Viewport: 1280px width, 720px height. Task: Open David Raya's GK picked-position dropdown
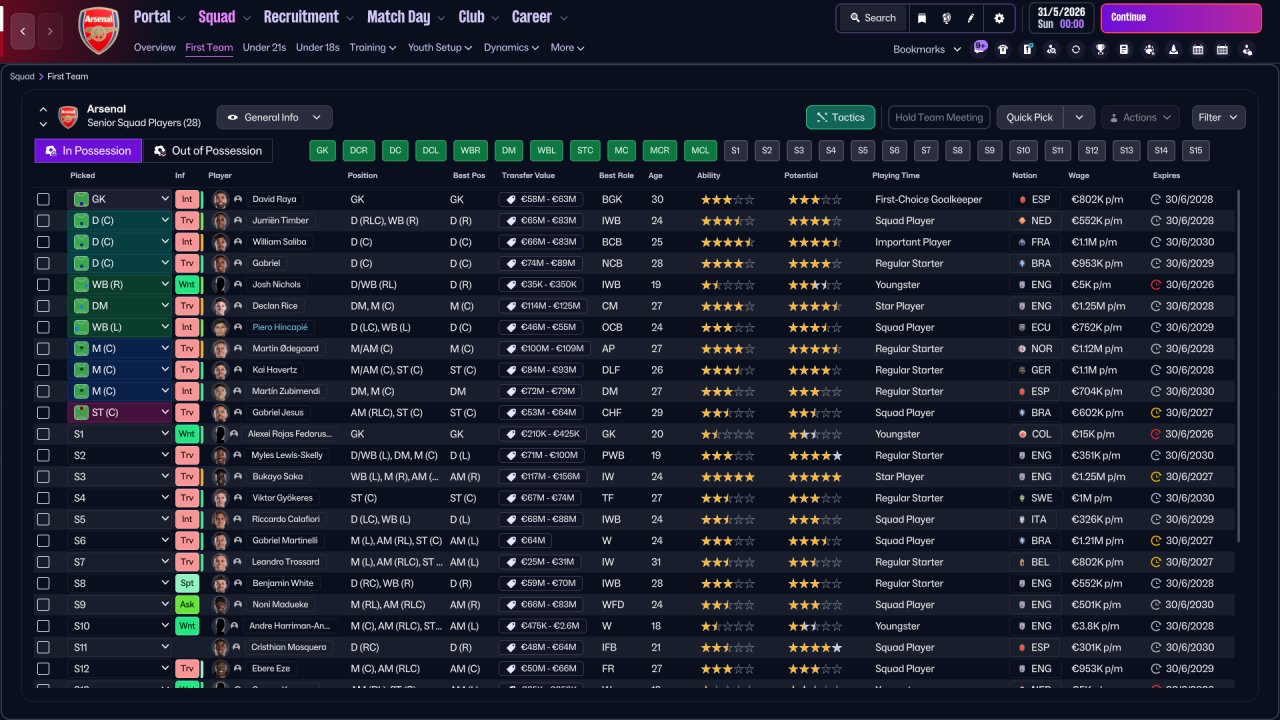coord(120,199)
